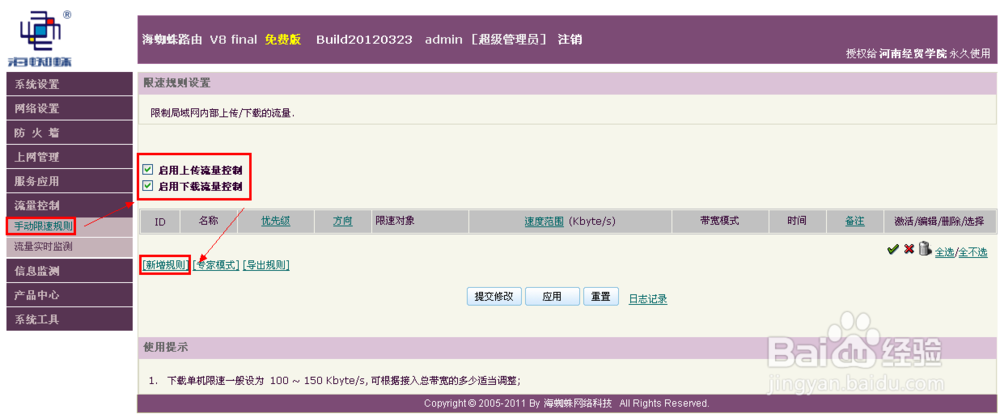Click the 海蜘蛛 logo at top left
This screenshot has height=418, width=1000.
point(40,38)
